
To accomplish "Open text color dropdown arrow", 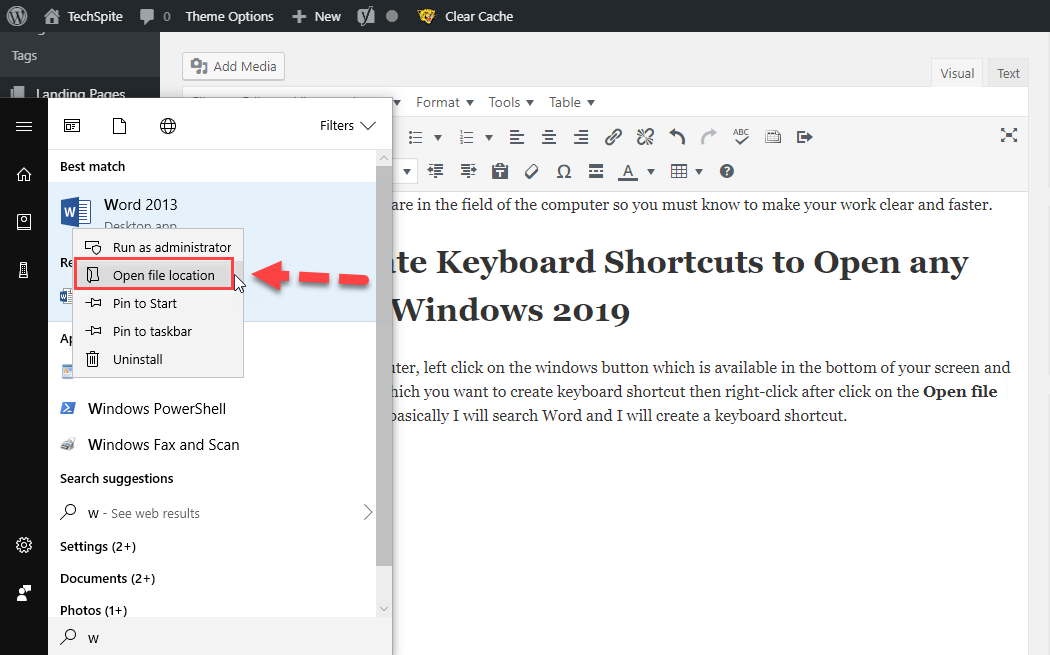I will [651, 171].
